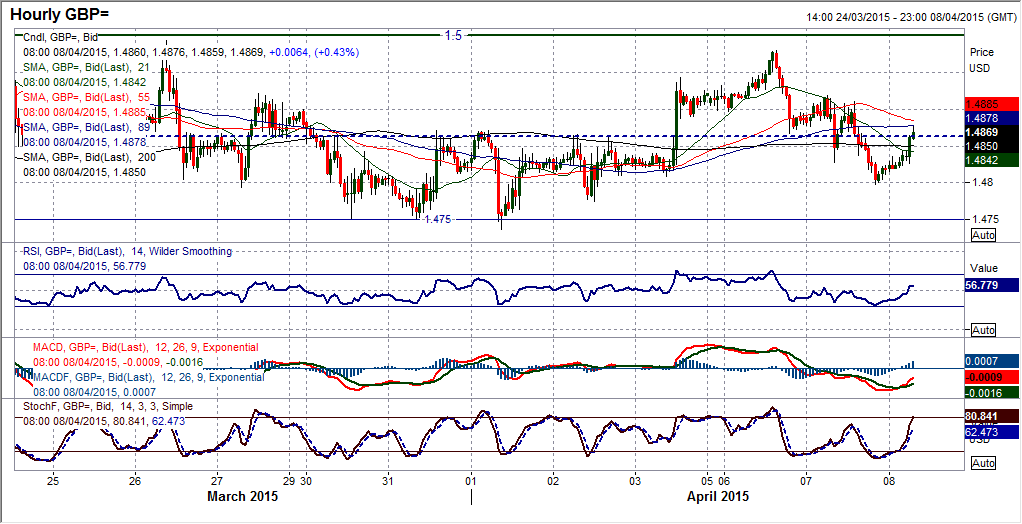This screenshot has width=1022, height=524.
Task: Click the 1.475 support level label
Action: (x=437, y=220)
